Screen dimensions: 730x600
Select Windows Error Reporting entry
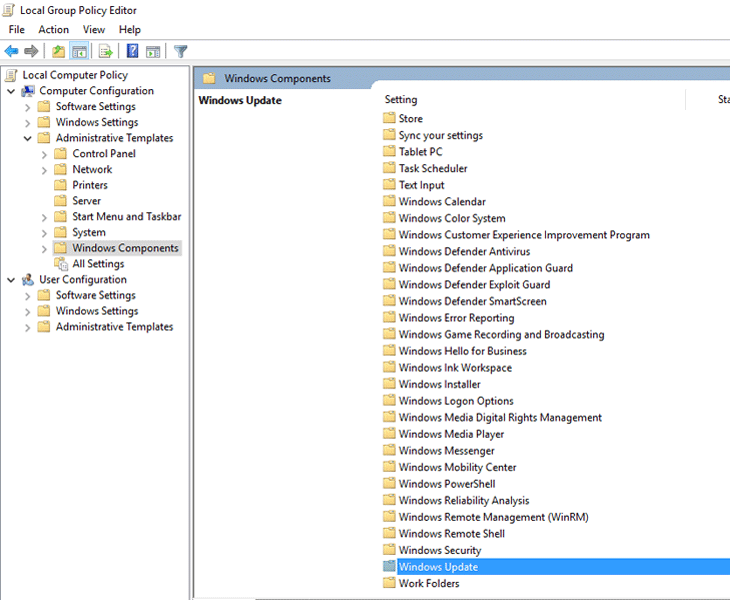[x=456, y=318]
